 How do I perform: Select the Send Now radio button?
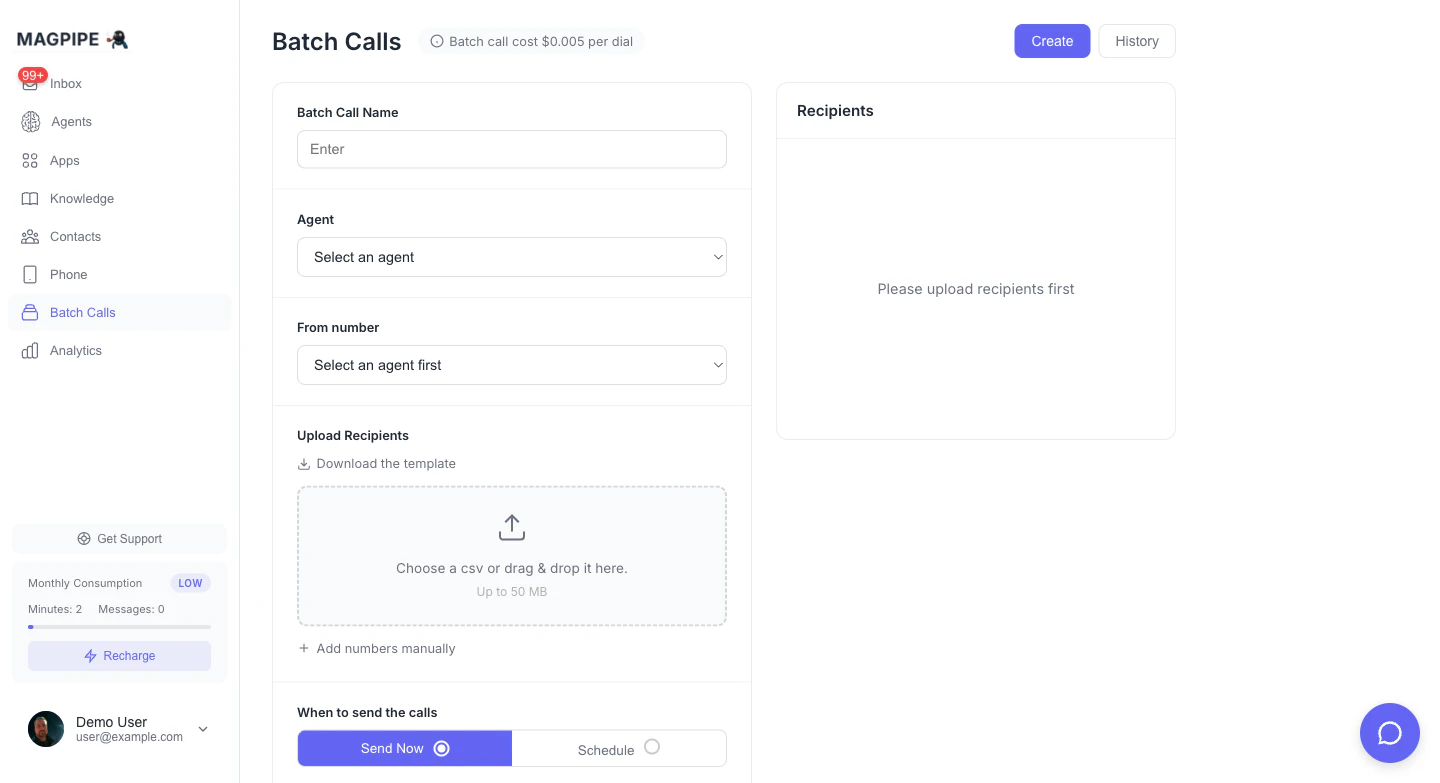pos(442,748)
